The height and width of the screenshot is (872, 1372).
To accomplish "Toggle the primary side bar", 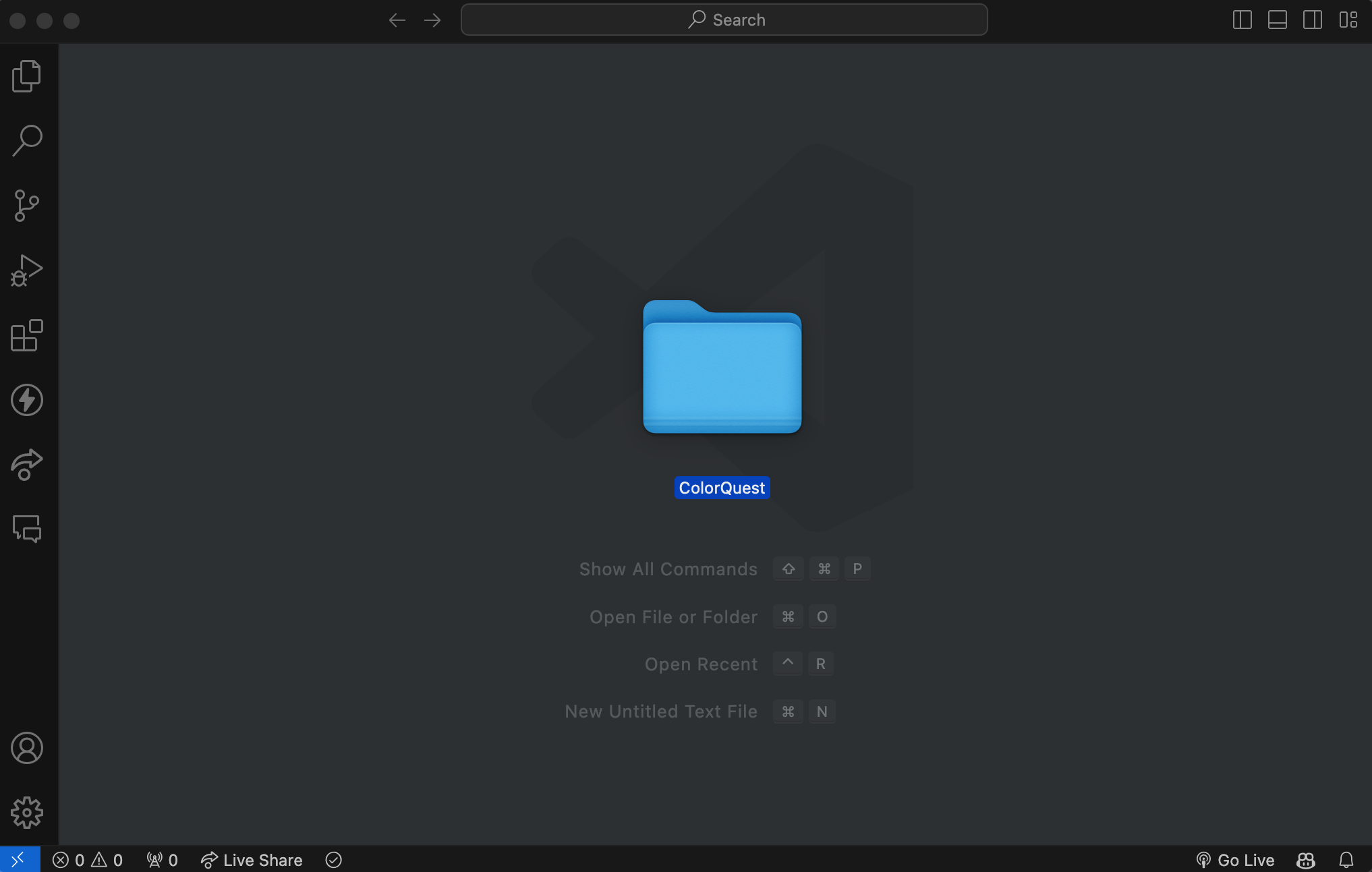I will pyautogui.click(x=1242, y=20).
